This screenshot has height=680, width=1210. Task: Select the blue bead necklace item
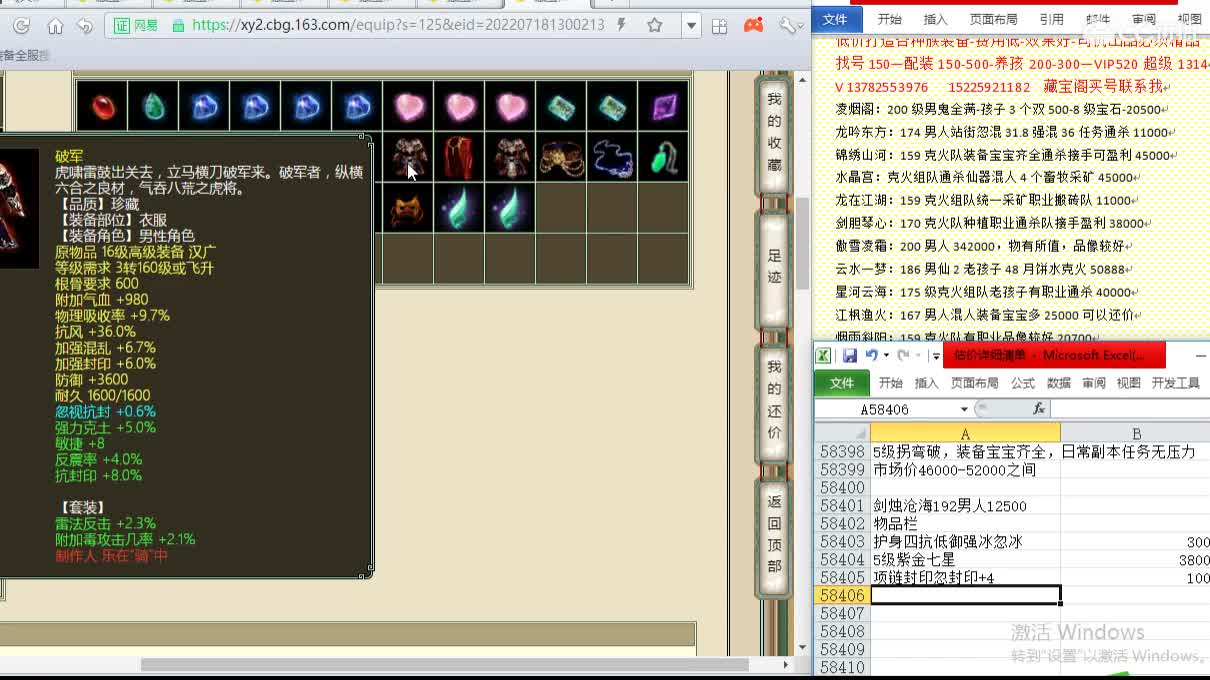pyautogui.click(x=612, y=157)
